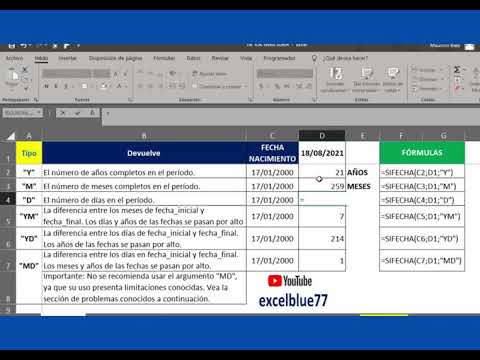Image resolution: width=480 pixels, height=360 pixels.
Task: Open Número group dialog launcher
Action: tap(314, 100)
